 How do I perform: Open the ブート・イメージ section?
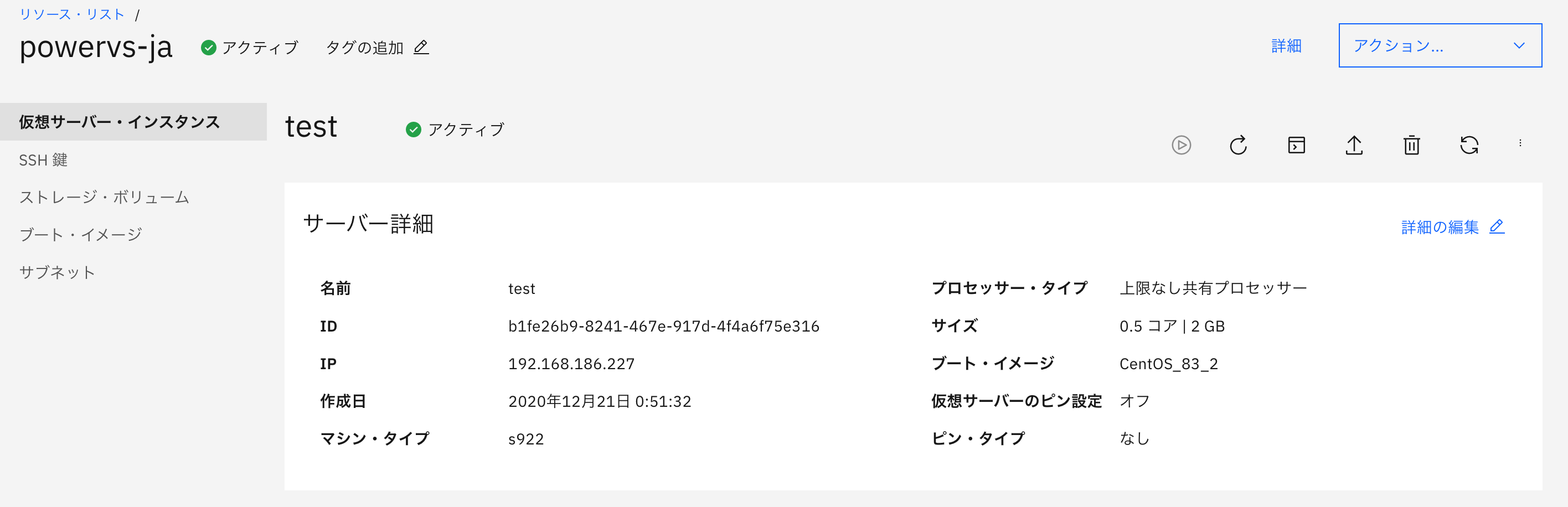[81, 234]
